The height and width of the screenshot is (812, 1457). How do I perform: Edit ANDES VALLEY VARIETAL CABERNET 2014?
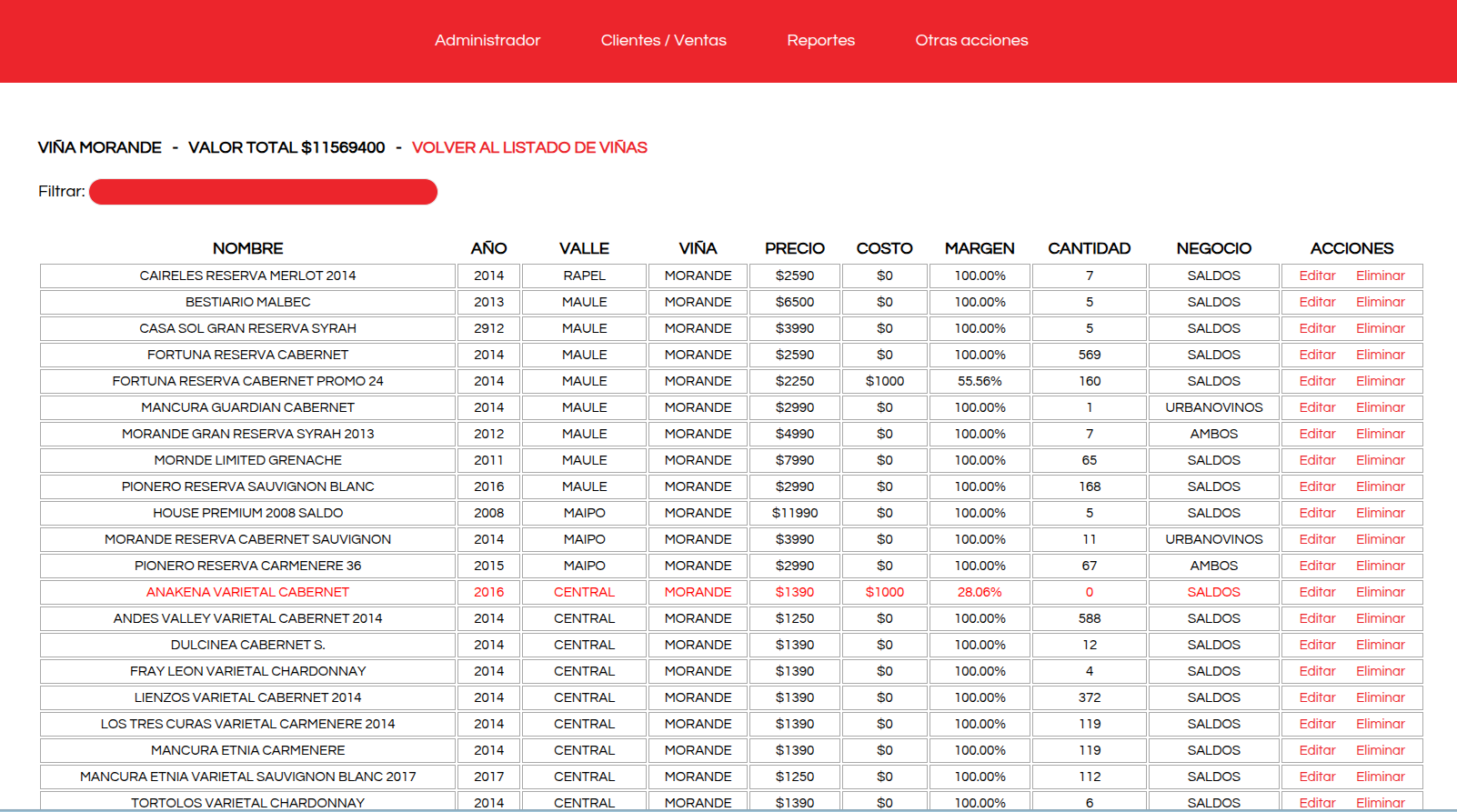(1317, 618)
